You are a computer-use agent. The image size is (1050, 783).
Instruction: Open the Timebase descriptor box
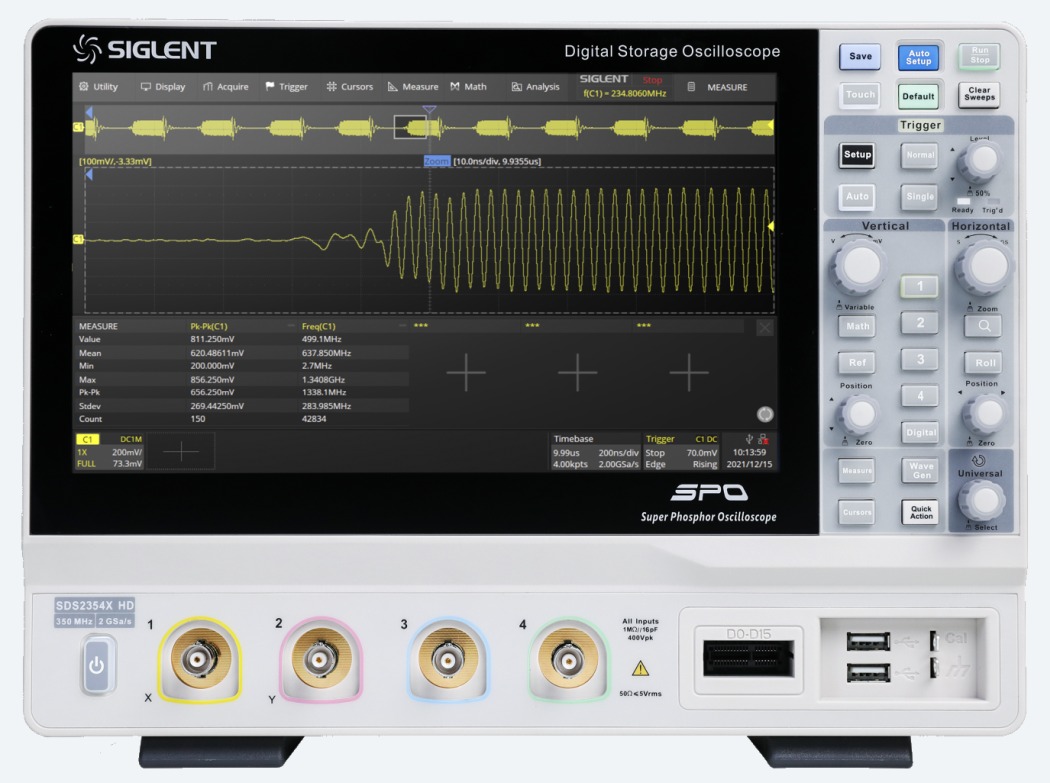tap(596, 451)
